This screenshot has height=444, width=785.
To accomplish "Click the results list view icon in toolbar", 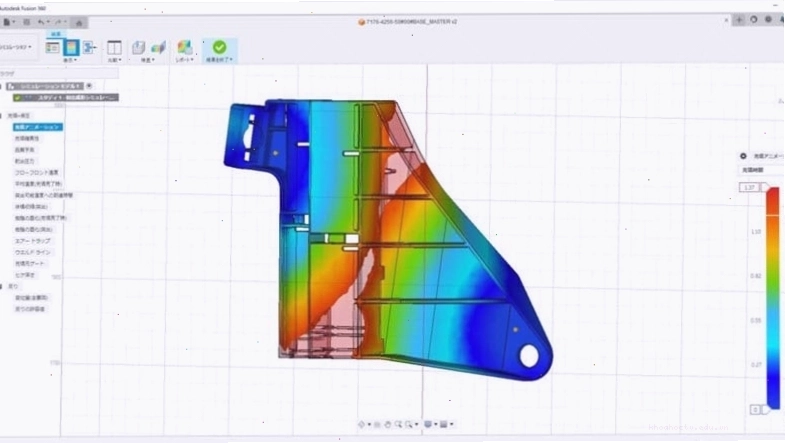I will click(x=52, y=48).
